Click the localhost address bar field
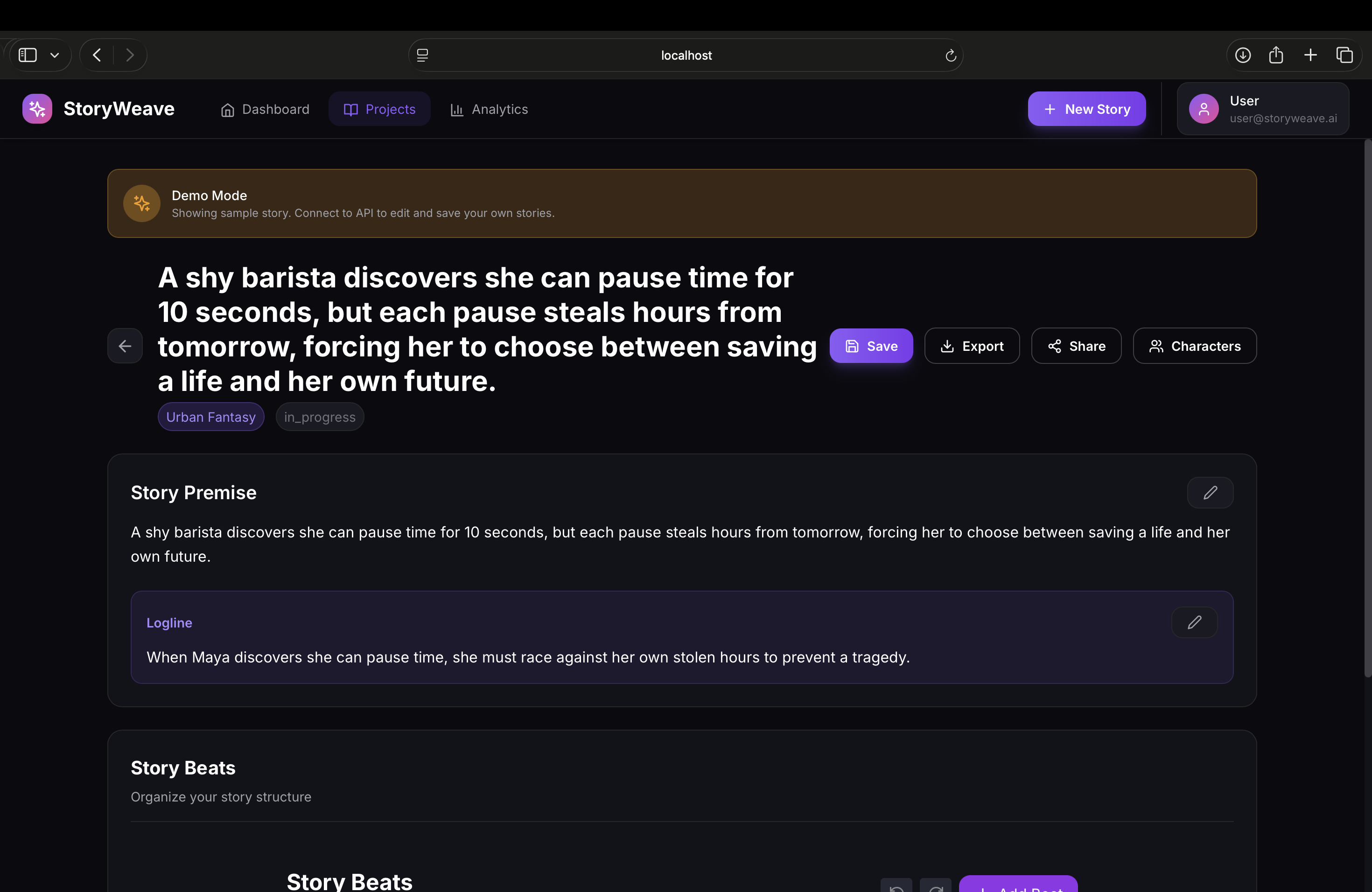The width and height of the screenshot is (1372, 892). [686, 56]
